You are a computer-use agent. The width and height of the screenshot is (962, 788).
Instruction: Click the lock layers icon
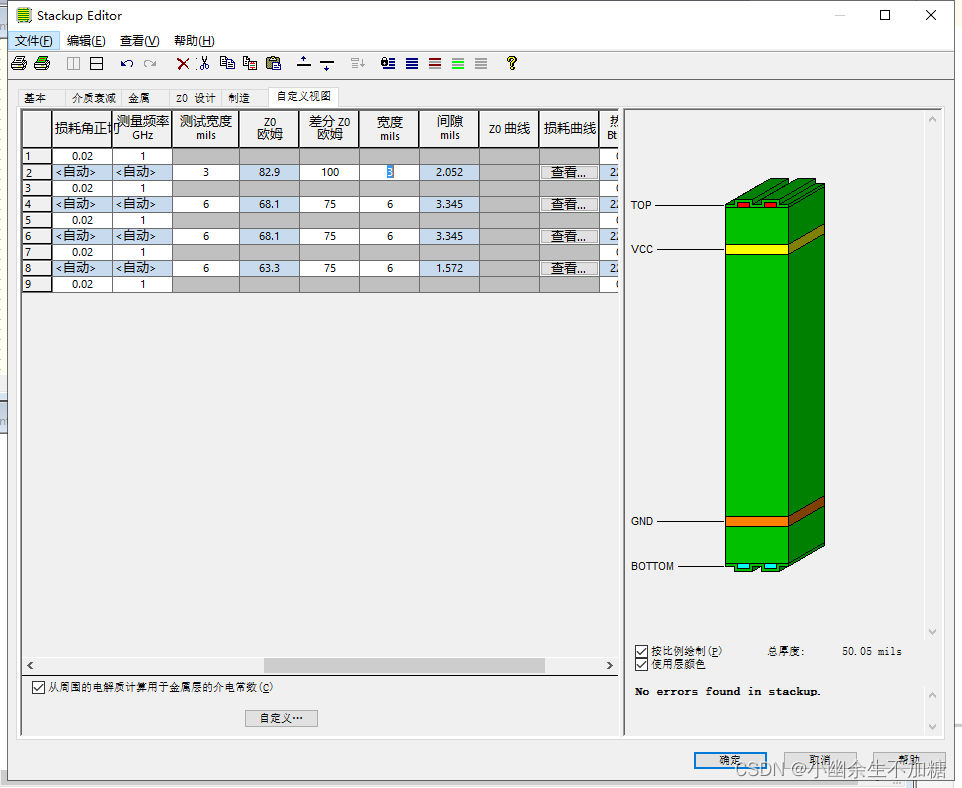388,63
